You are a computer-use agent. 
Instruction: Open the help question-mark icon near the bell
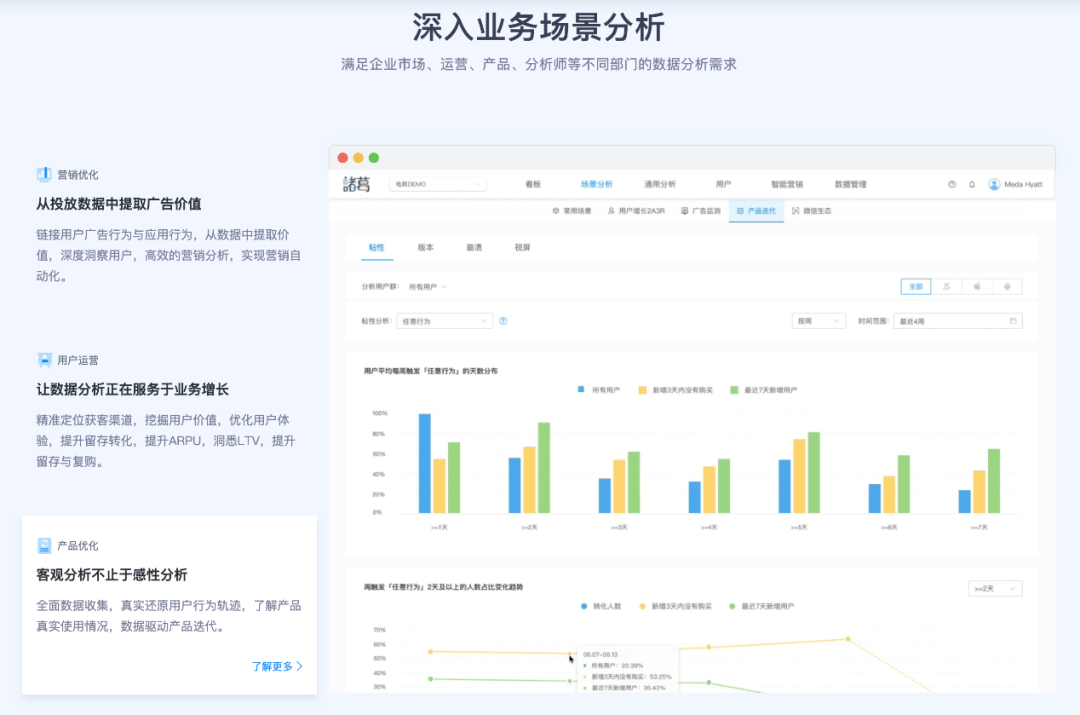coord(952,185)
